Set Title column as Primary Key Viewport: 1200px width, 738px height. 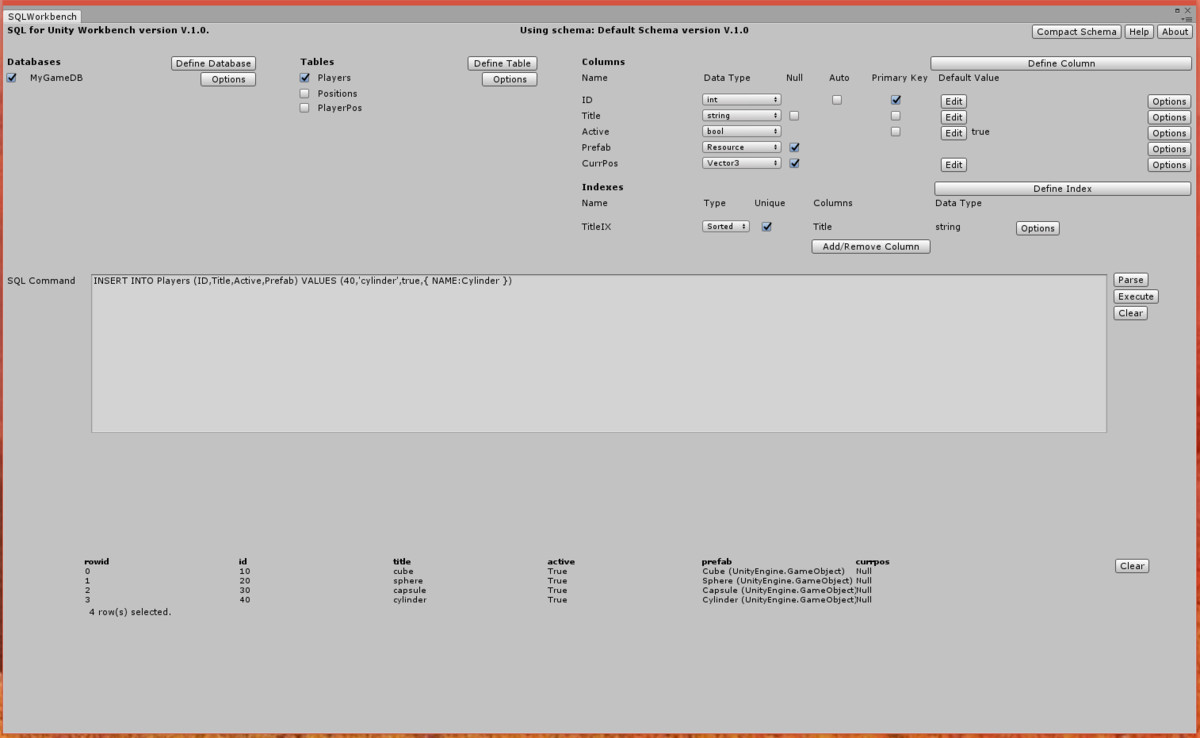(896, 116)
